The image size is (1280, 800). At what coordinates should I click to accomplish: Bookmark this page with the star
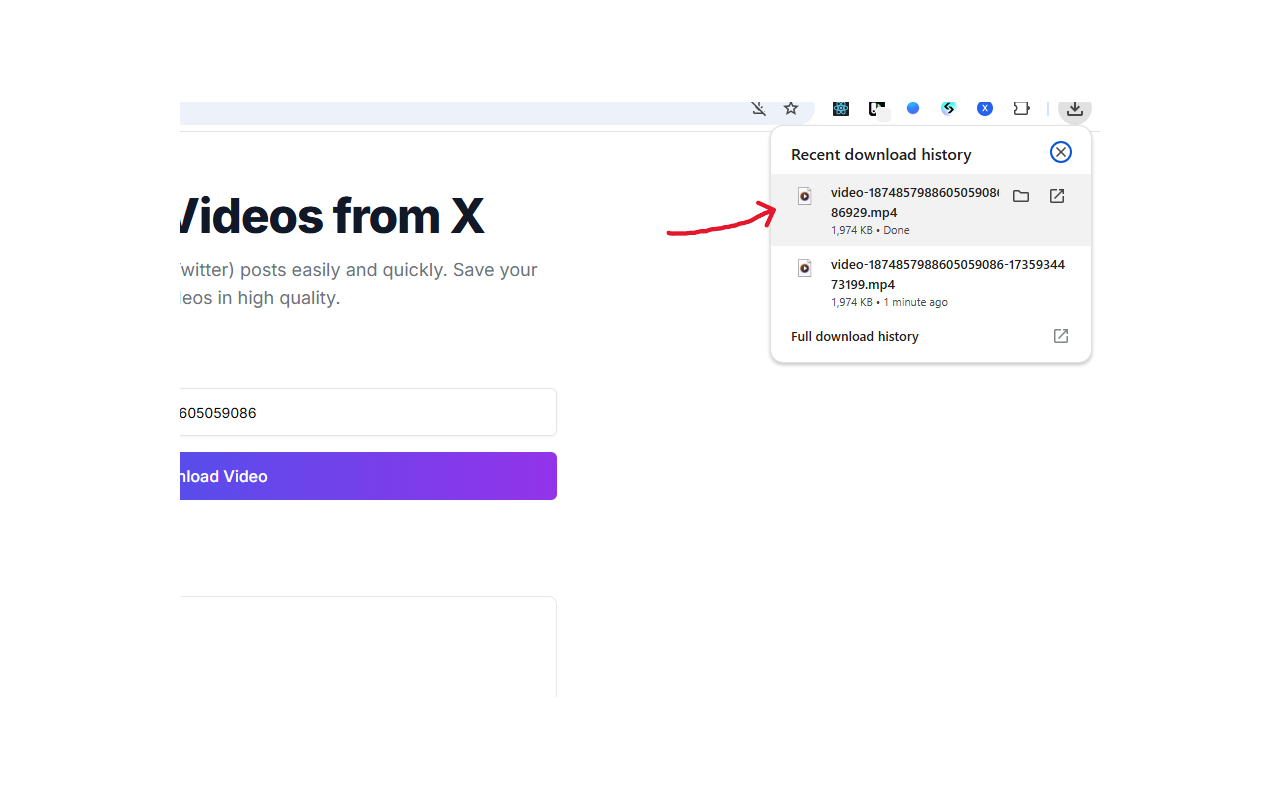(791, 108)
